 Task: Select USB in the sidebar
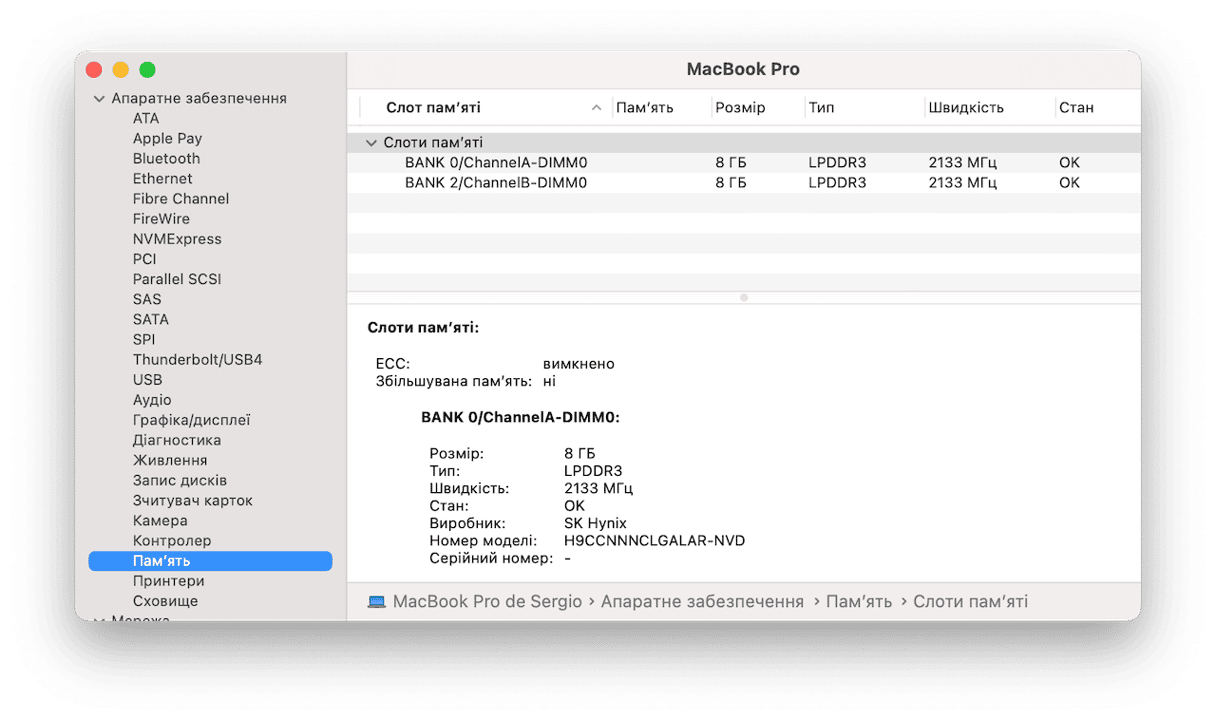147,379
